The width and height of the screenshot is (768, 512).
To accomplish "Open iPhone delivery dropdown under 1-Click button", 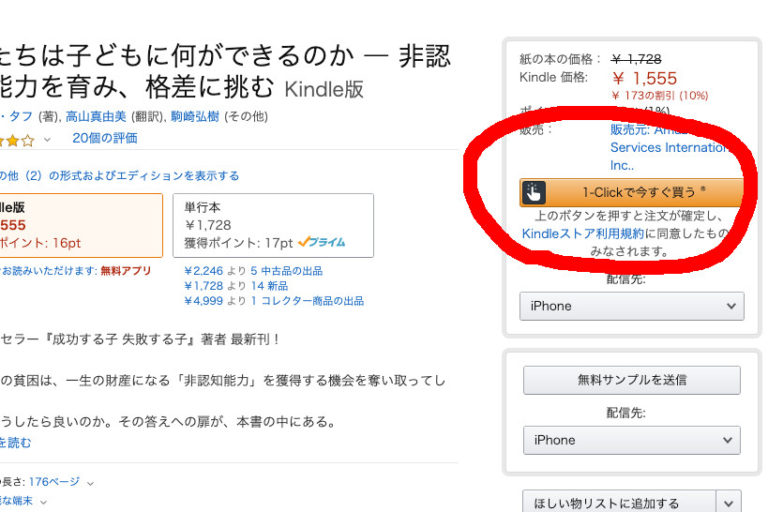I will coord(631,306).
